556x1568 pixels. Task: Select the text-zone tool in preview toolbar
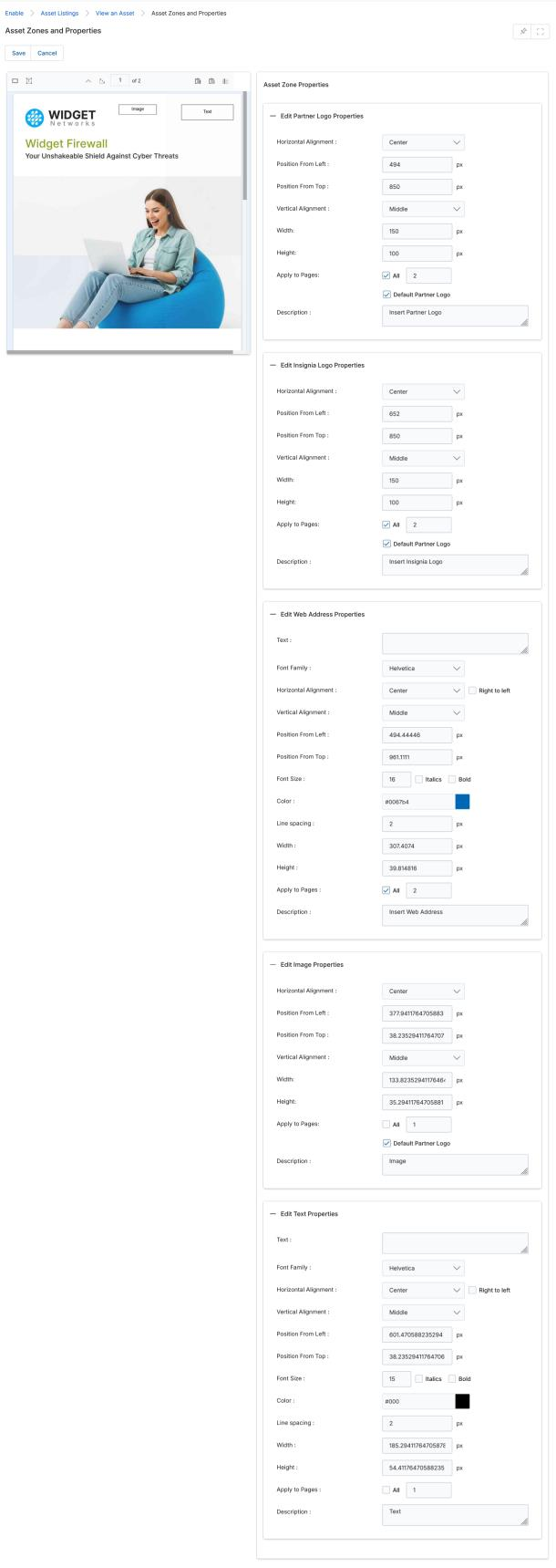click(x=29, y=81)
